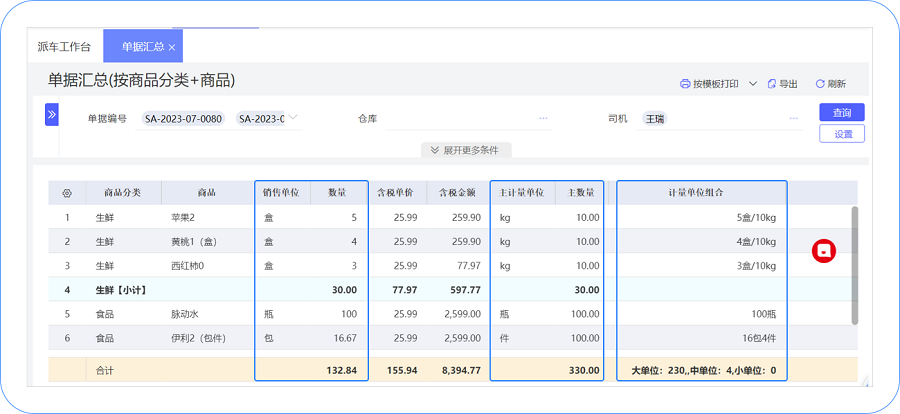The height and width of the screenshot is (414, 900).
Task: Click the 仓库 warehouse input field
Action: pos(460,119)
